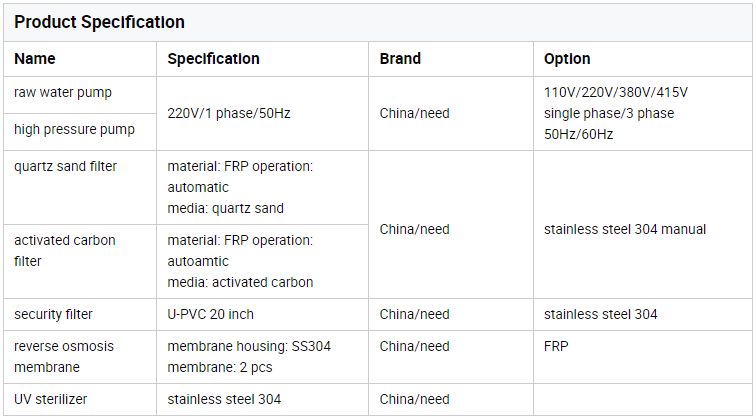Click the reverse osmosis membrane cell
The image size is (756, 420).
point(64,357)
